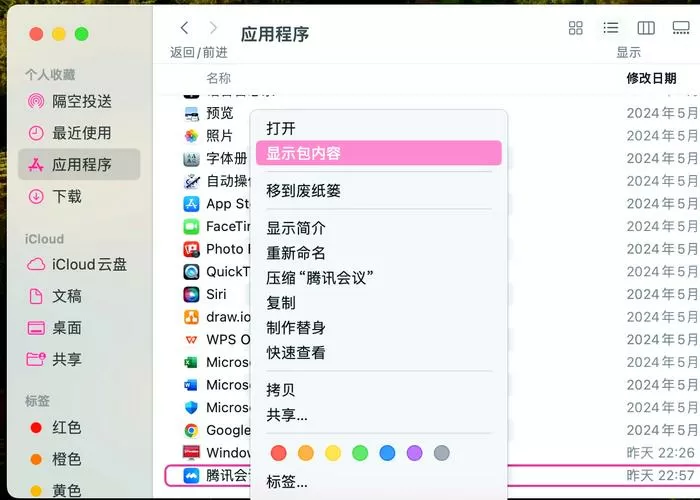Choose 压缩"腾讯会议" from context menu
700x500 pixels.
pyautogui.click(x=379, y=278)
